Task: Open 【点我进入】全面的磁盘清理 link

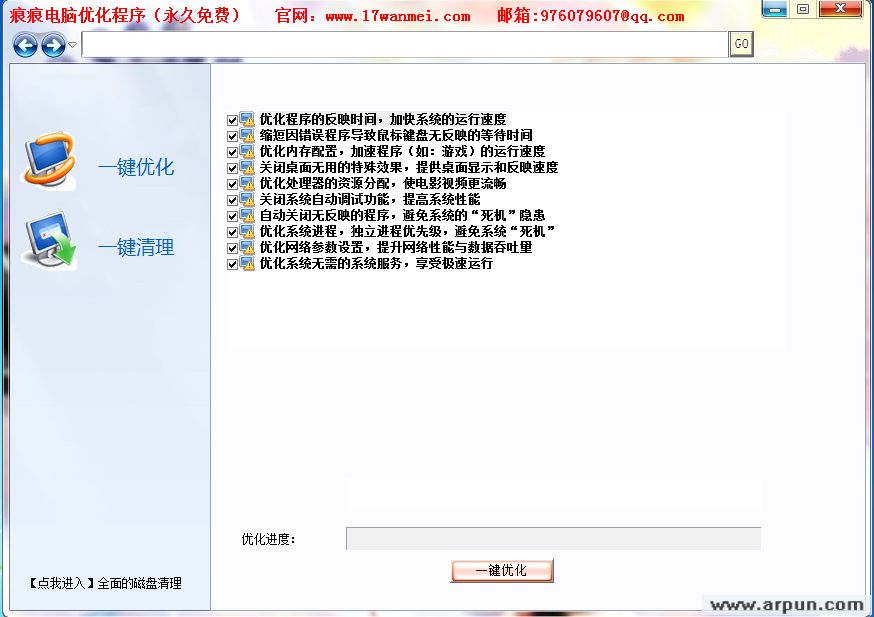Action: (104, 584)
